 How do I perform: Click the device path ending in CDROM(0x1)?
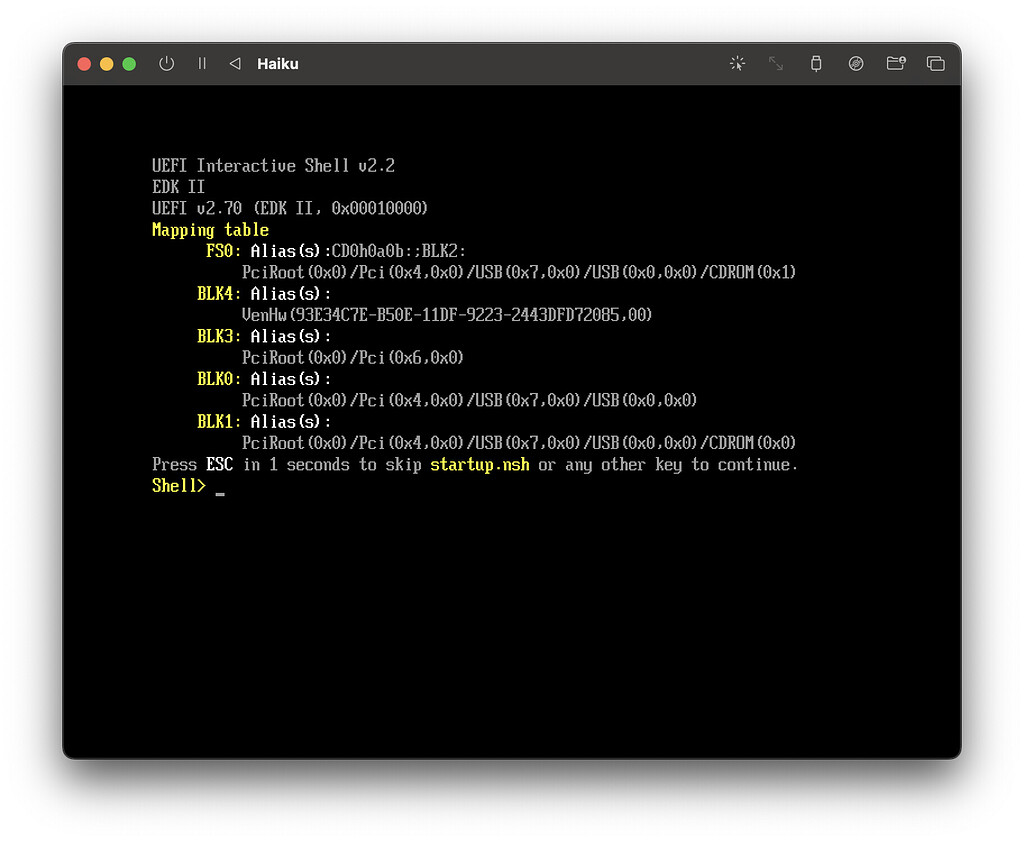519,272
